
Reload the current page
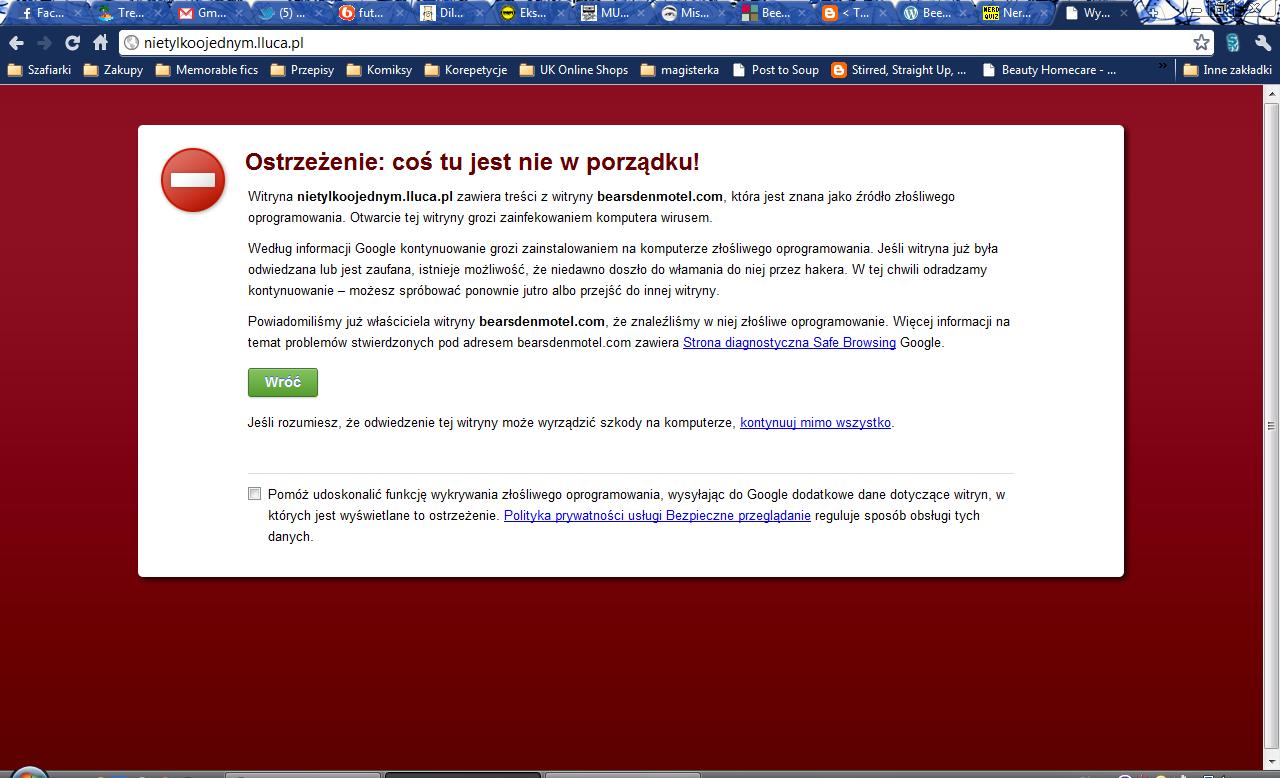72,43
